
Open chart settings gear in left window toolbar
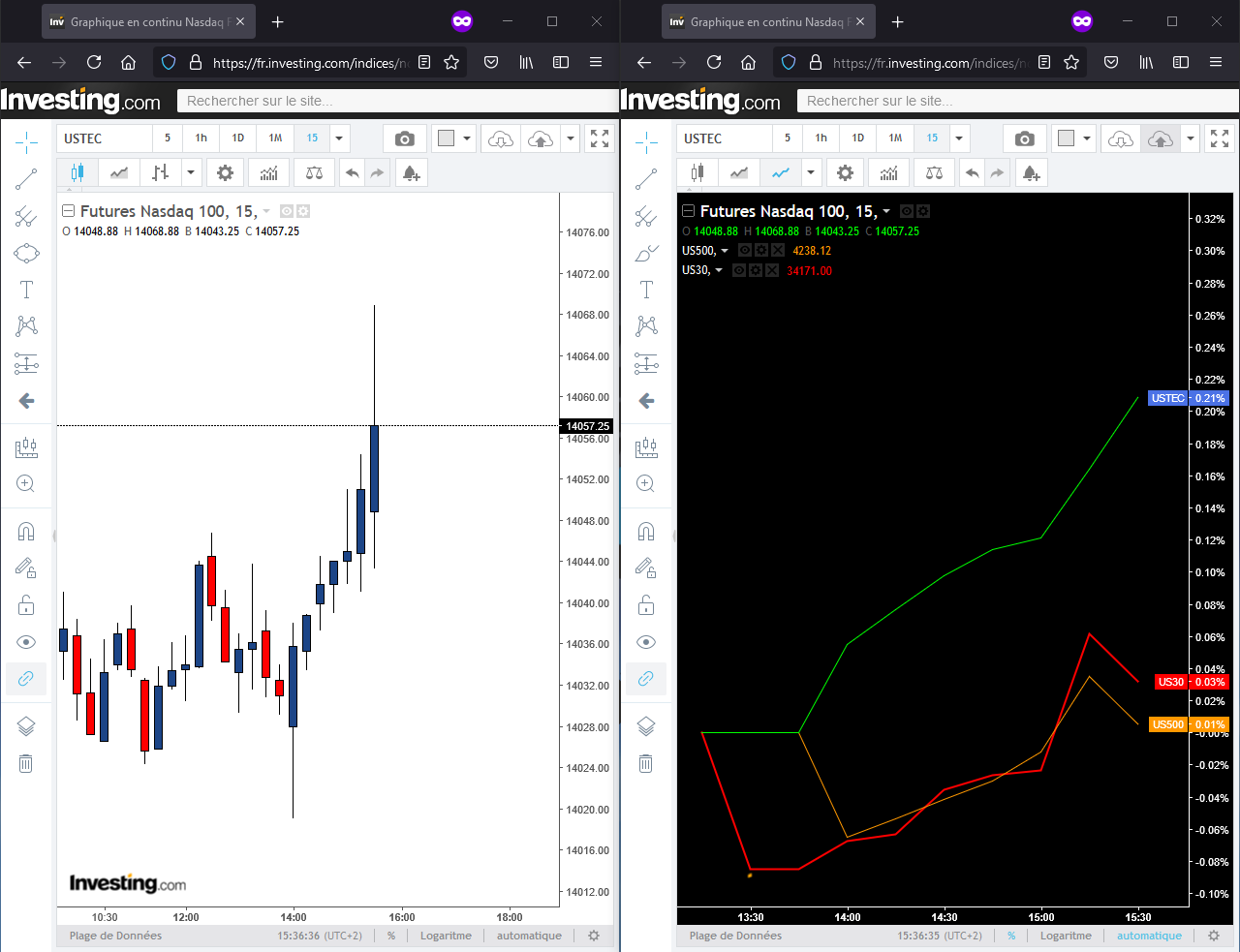(225, 173)
